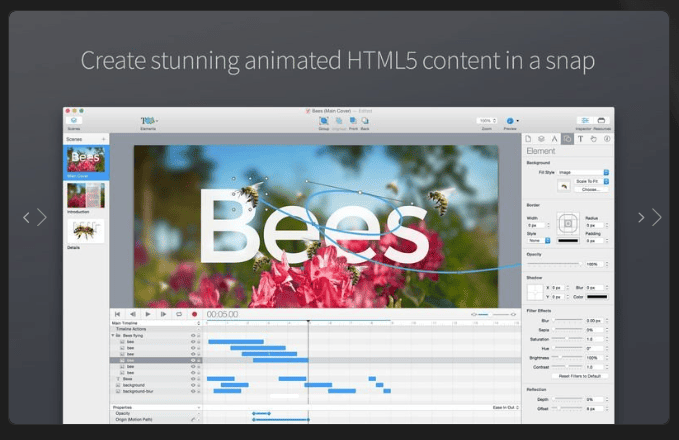Image resolution: width=679 pixels, height=440 pixels.
Task: Click the Brightness filter slider
Action: pyautogui.click(x=568, y=357)
